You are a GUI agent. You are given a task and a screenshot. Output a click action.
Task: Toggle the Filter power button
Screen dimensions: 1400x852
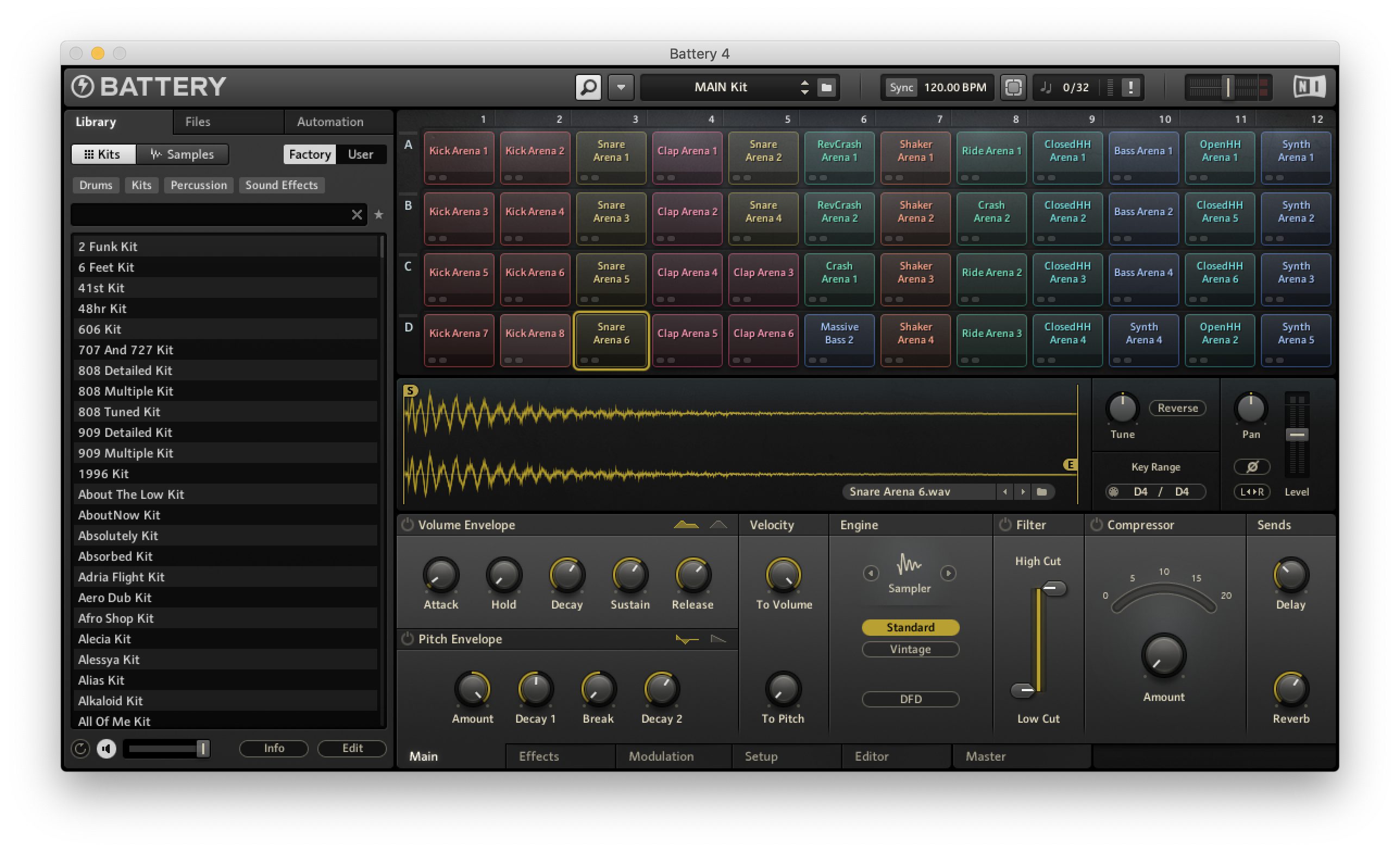pos(1004,524)
